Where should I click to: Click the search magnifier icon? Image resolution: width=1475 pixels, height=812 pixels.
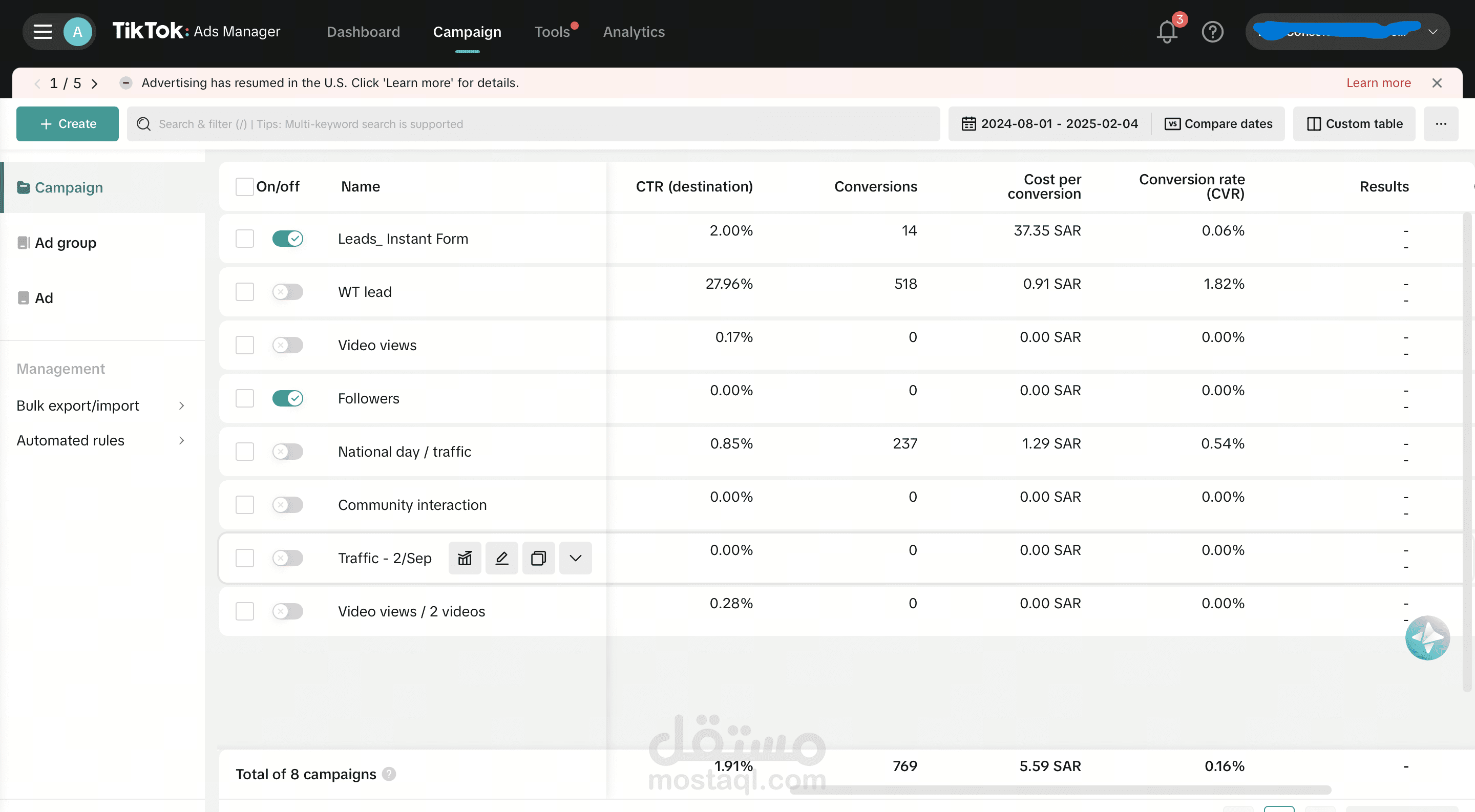coord(144,124)
